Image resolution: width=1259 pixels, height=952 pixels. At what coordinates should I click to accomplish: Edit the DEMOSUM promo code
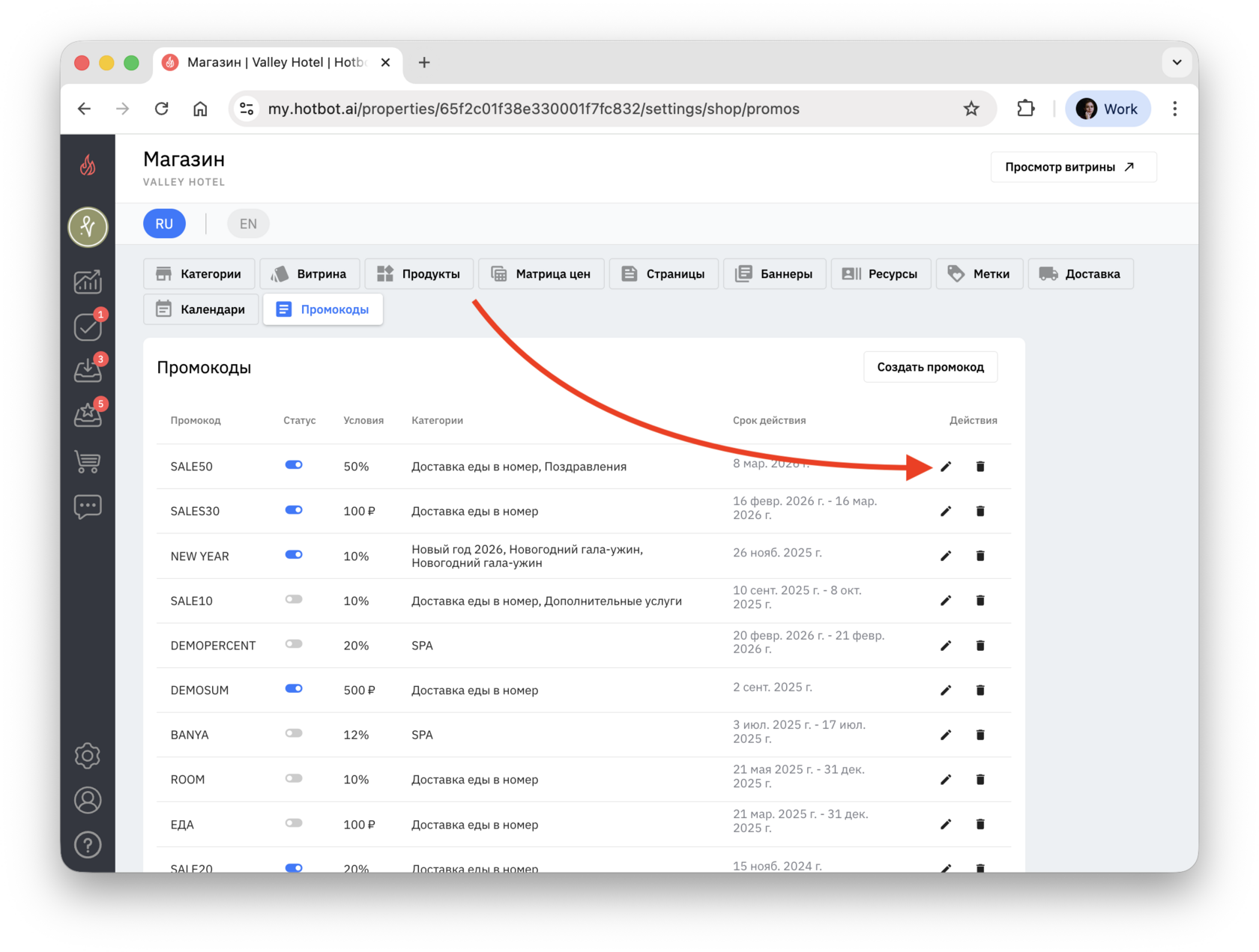pos(946,690)
